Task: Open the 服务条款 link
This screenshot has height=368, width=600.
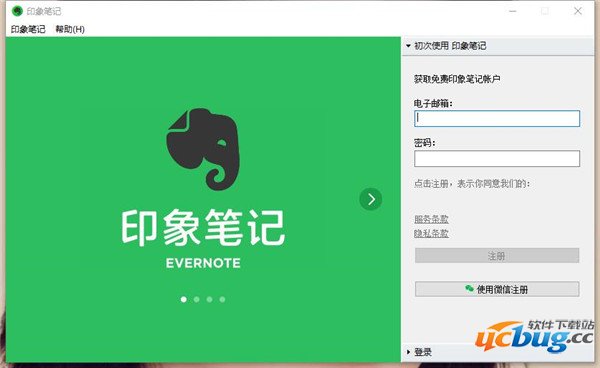Action: [431, 219]
